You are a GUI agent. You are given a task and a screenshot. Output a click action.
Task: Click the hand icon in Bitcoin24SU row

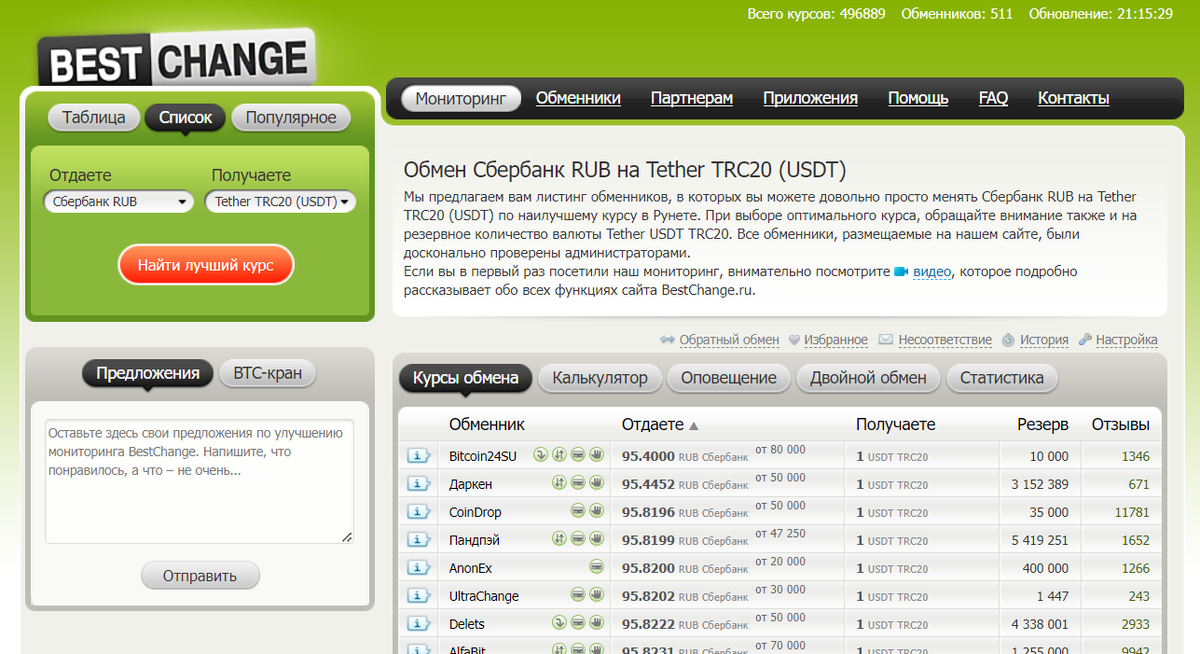[597, 455]
